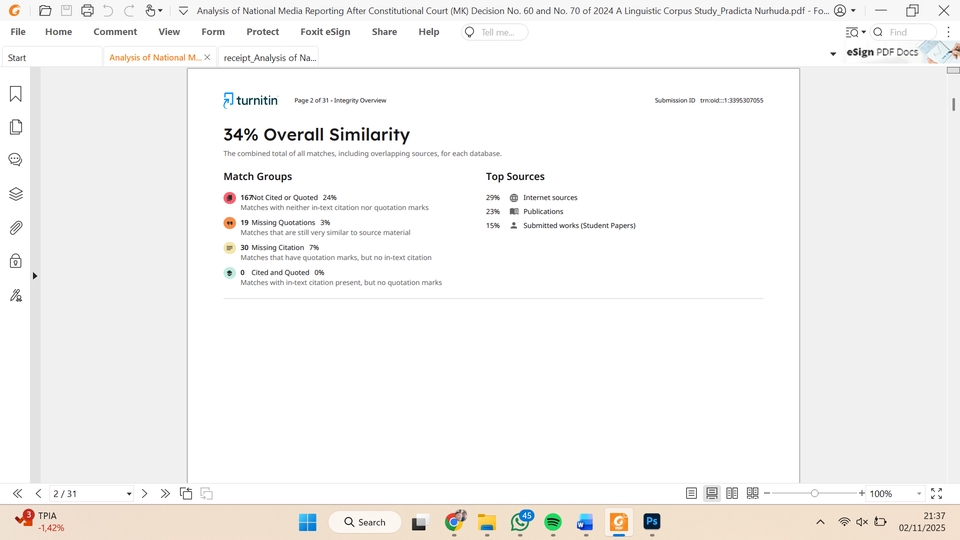The width and height of the screenshot is (960, 540).
Task: Toggle two-page facing view mode
Action: point(732,494)
